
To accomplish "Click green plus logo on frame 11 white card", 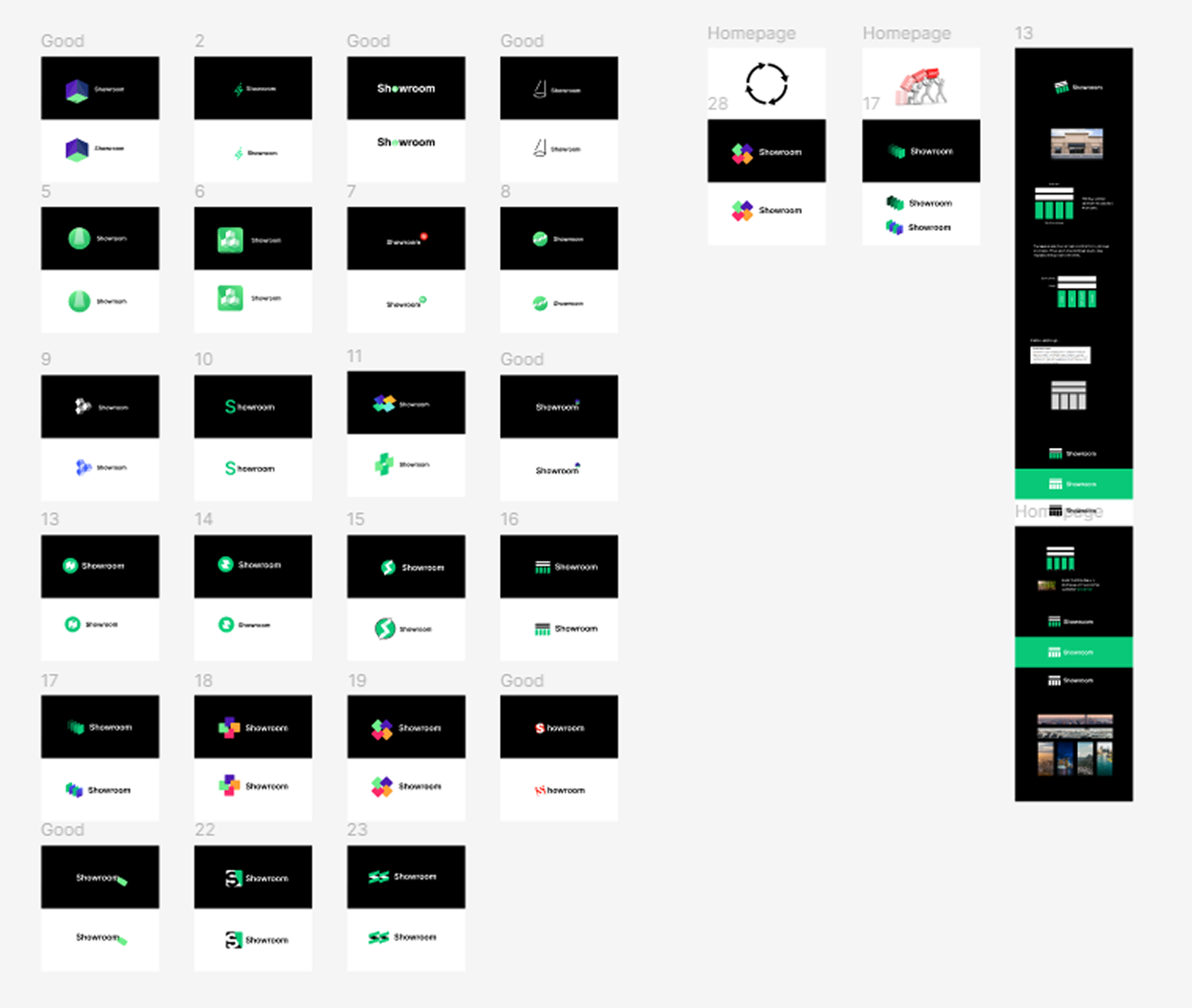I will [x=384, y=464].
